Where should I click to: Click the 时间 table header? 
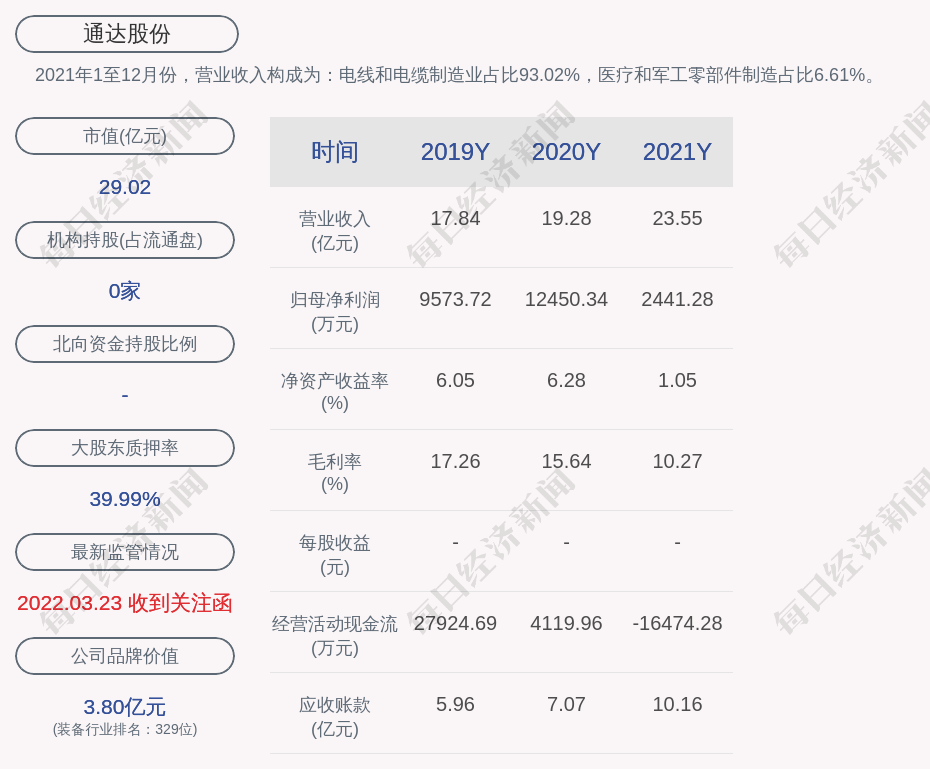click(x=335, y=152)
